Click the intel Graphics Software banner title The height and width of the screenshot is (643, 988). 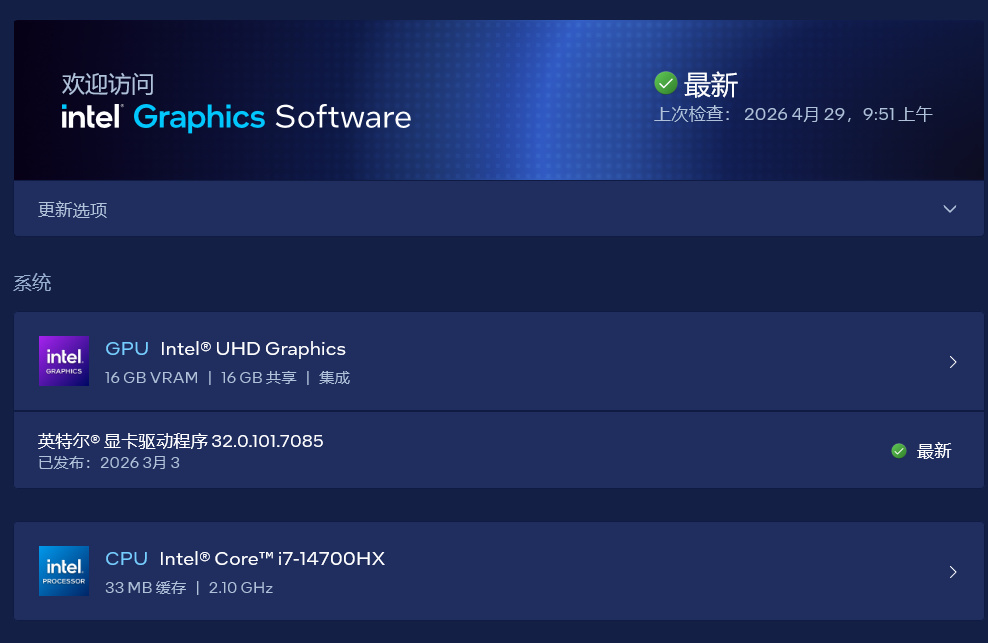[236, 117]
